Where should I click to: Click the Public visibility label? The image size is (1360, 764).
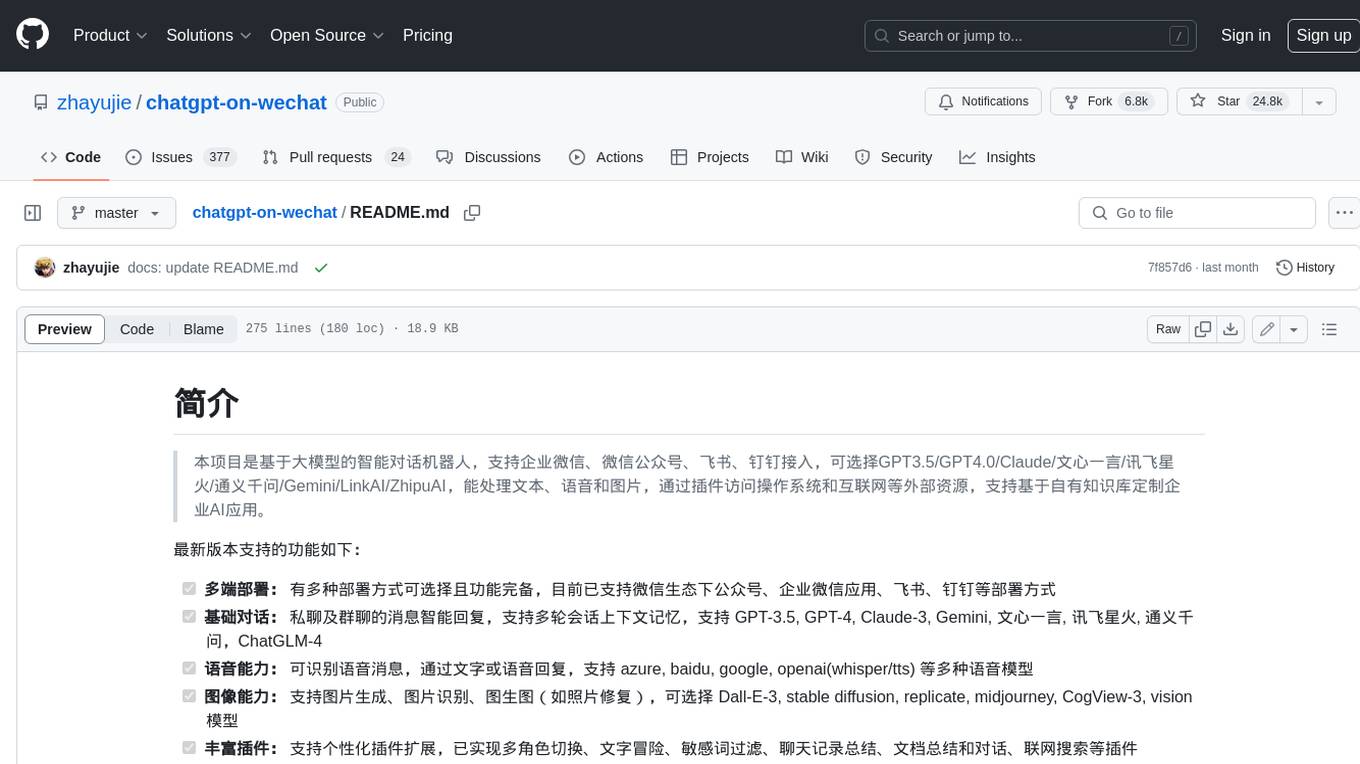point(360,102)
